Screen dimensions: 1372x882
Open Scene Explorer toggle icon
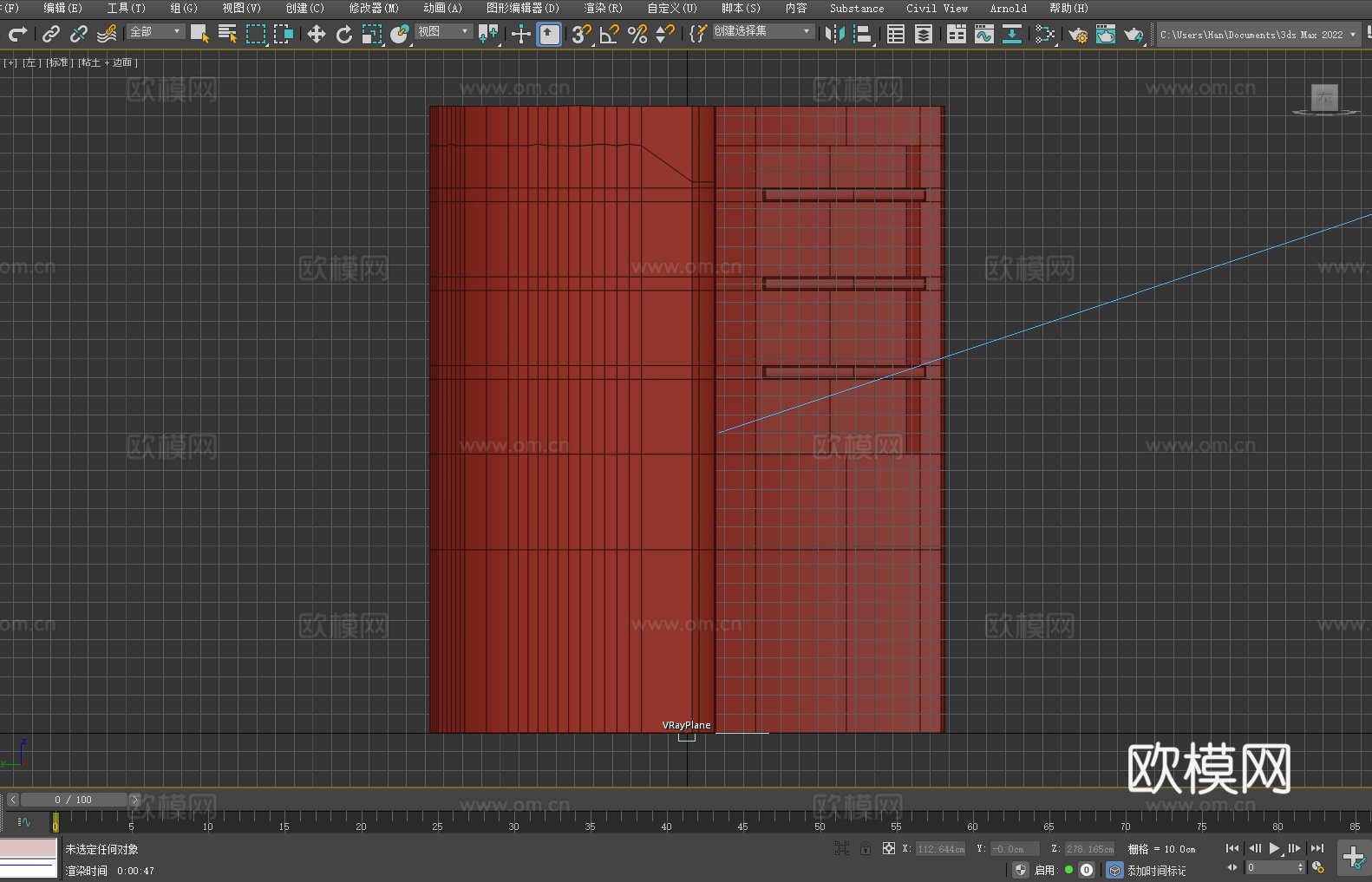click(x=896, y=34)
